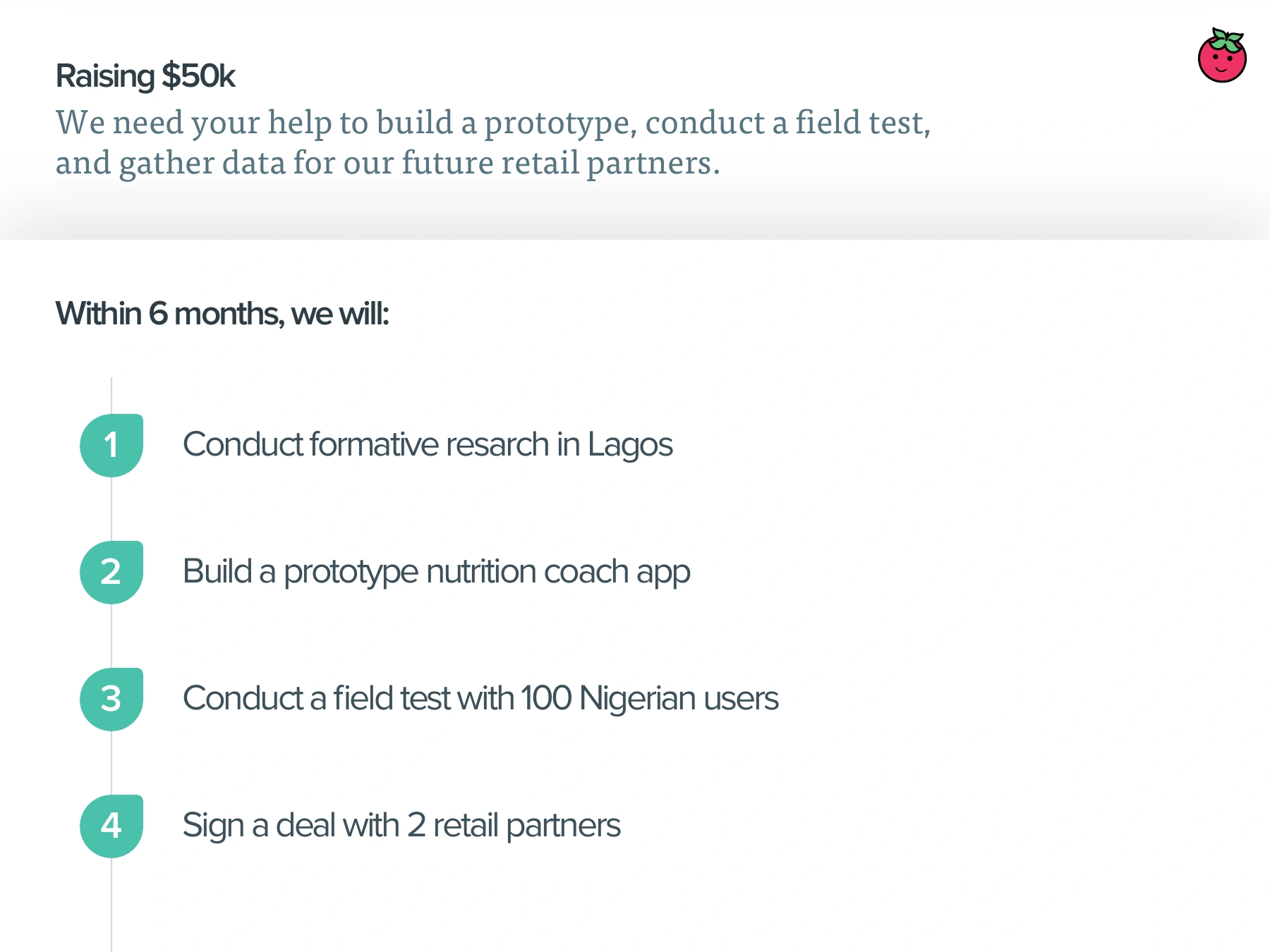Click 'Within 6 months, we will:' heading
The height and width of the screenshot is (952, 1270).
pos(222,314)
